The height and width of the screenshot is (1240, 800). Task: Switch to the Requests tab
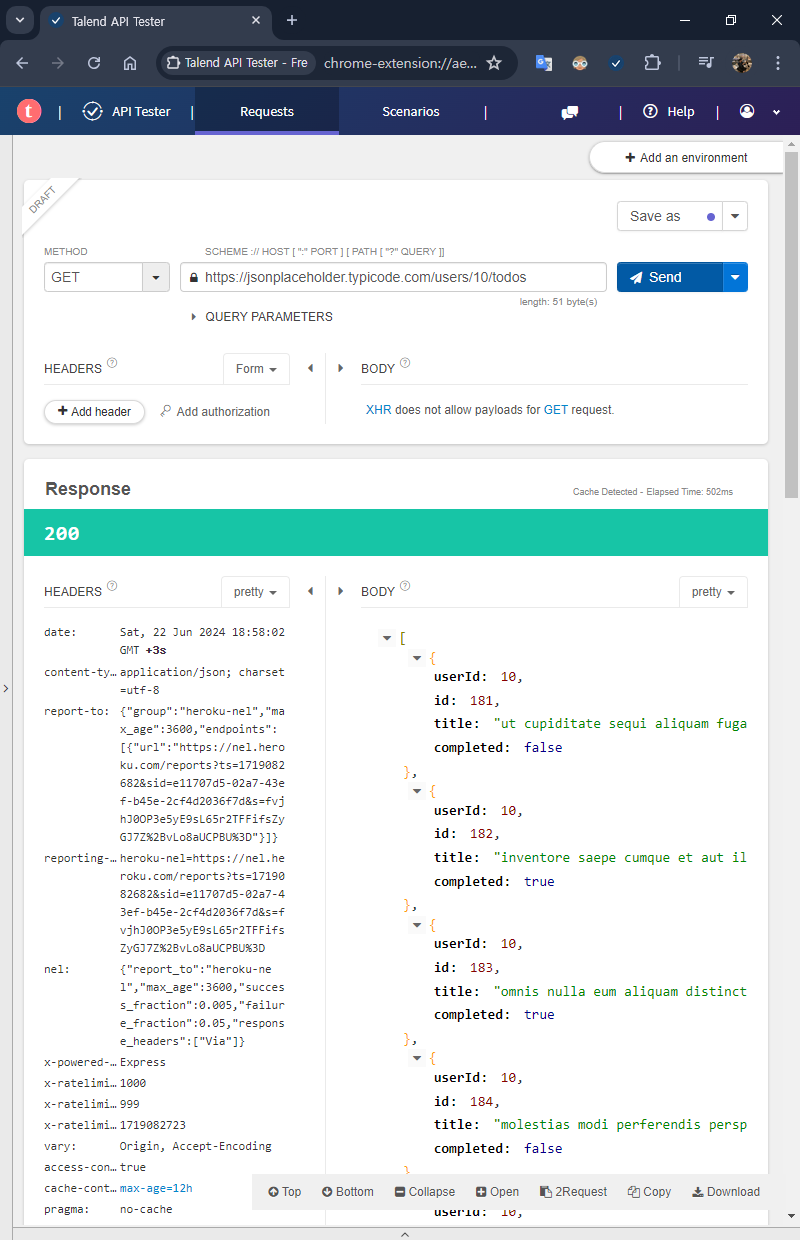point(267,111)
